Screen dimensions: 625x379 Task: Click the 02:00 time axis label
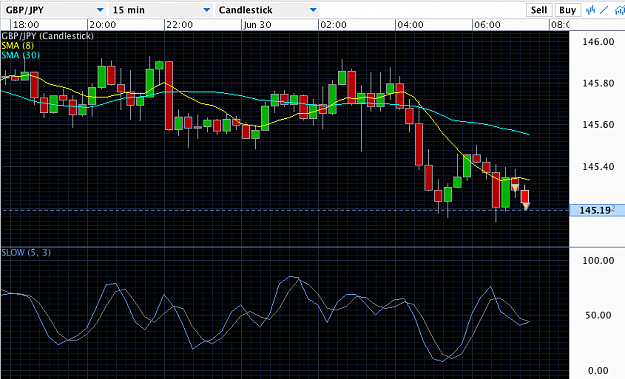(333, 25)
